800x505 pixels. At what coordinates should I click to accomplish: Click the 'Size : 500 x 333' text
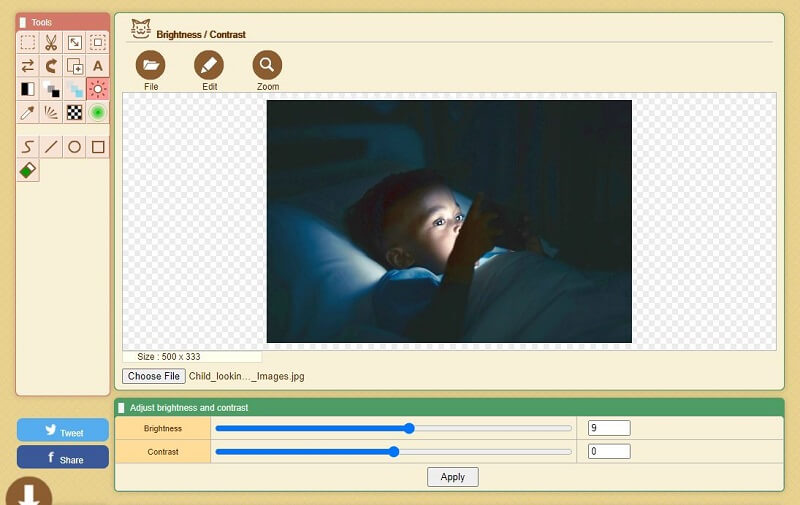tap(168, 357)
